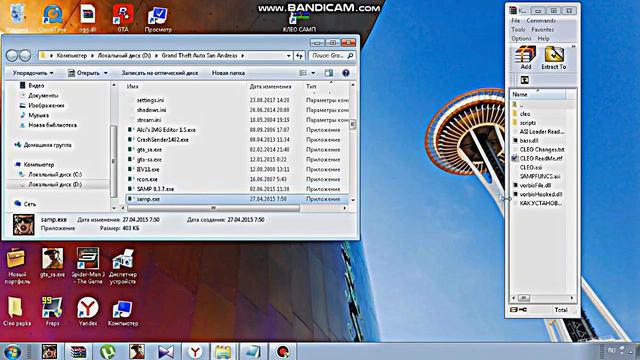The height and width of the screenshot is (360, 640).
Task: Select the CrashSender1402.exe file row
Action: pos(237,140)
